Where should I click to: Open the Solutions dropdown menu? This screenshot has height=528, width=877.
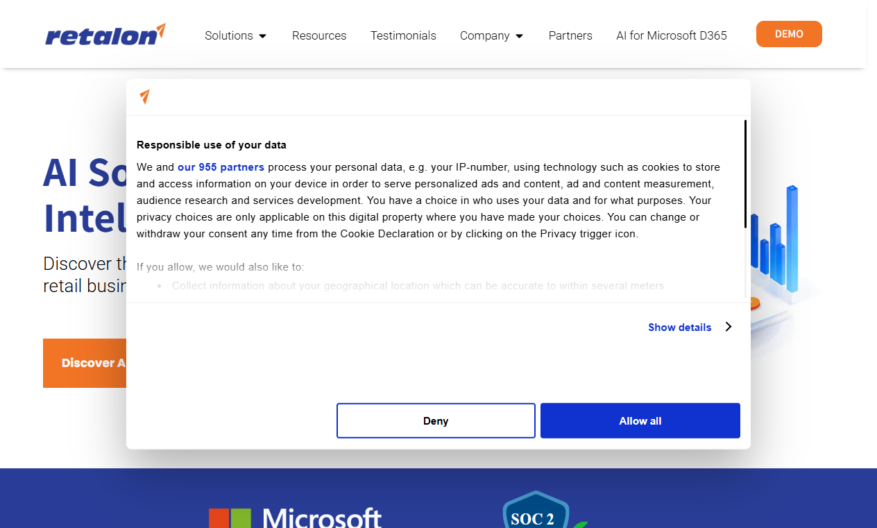pyautogui.click(x=235, y=36)
